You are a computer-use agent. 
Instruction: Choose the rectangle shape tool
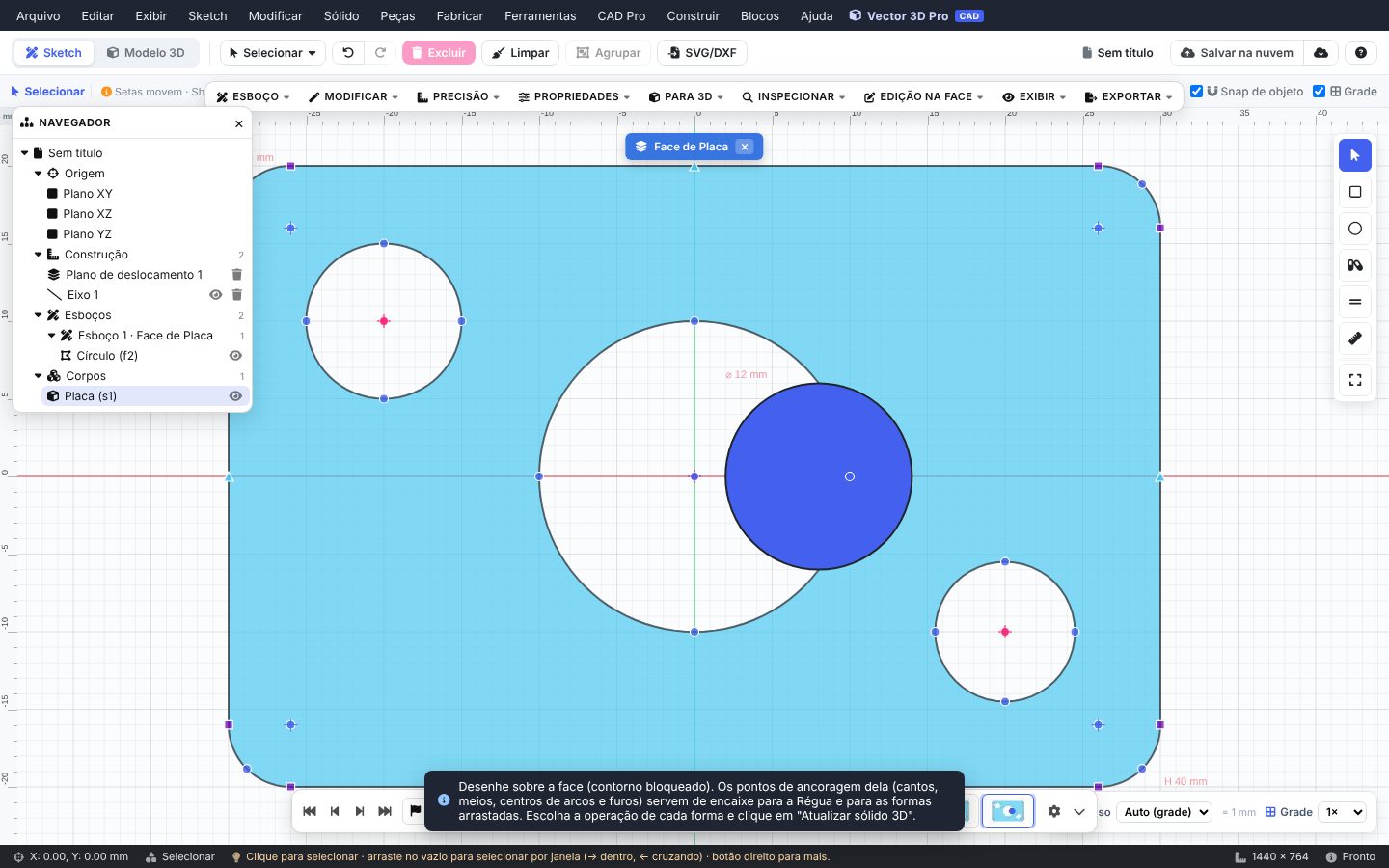[1355, 192]
